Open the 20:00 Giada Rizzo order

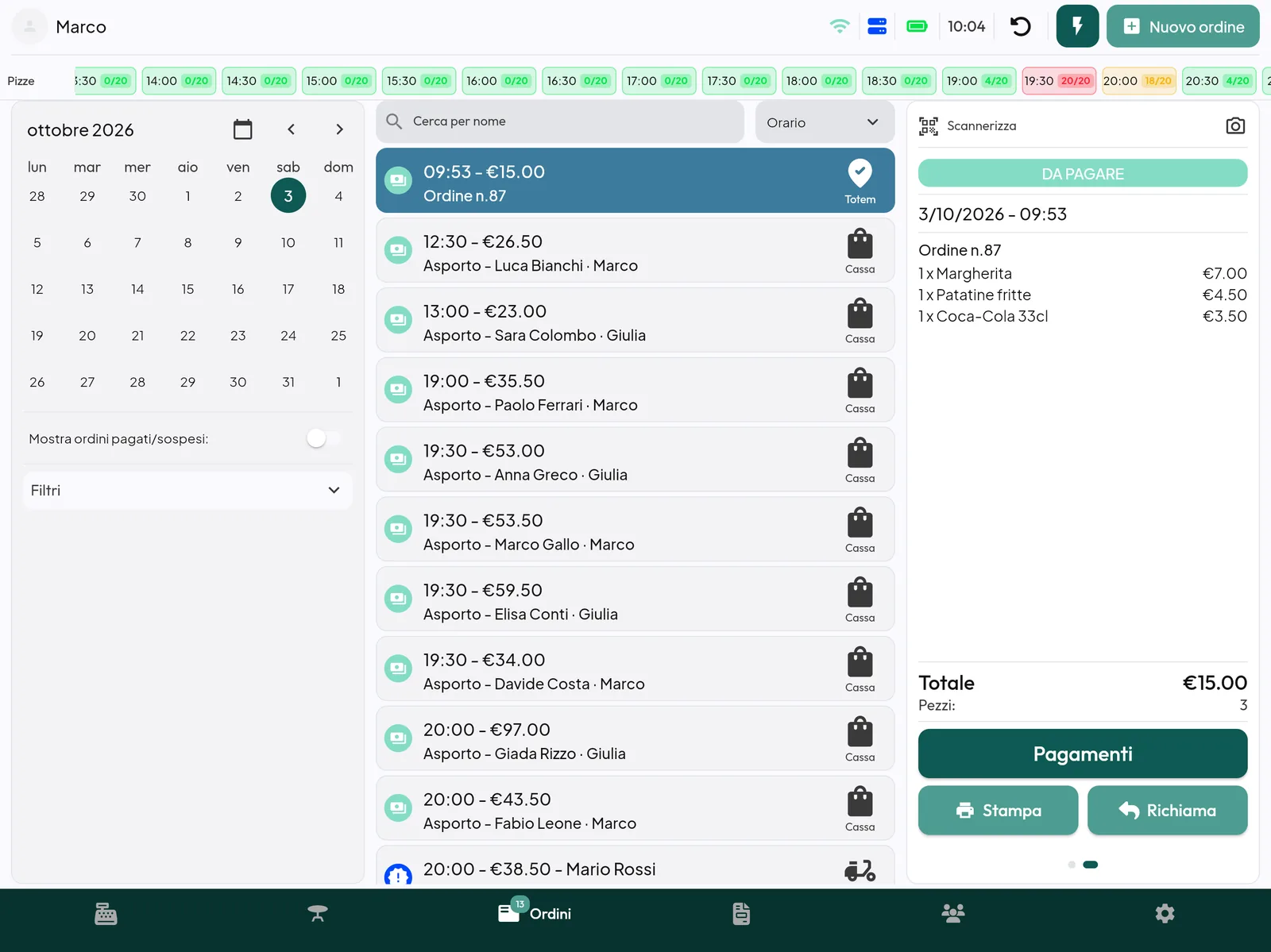(635, 738)
